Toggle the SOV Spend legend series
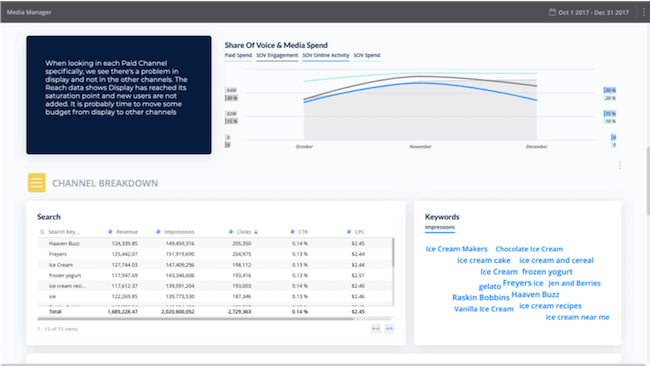This screenshot has width=650, height=366. 367,56
